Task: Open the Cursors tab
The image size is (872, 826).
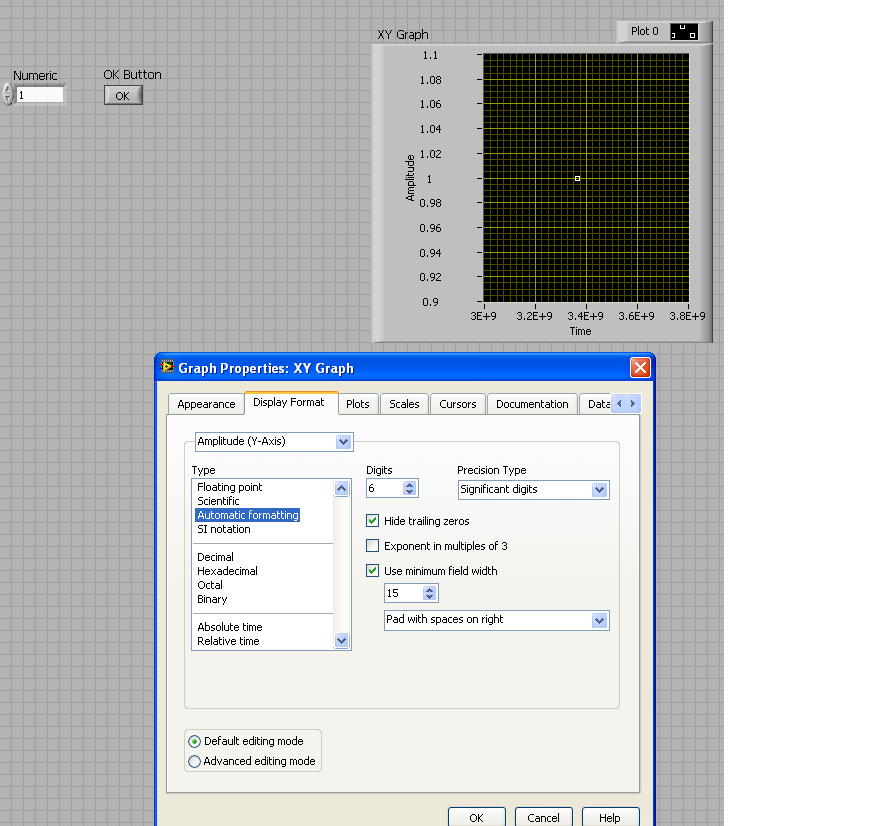Action: click(458, 404)
